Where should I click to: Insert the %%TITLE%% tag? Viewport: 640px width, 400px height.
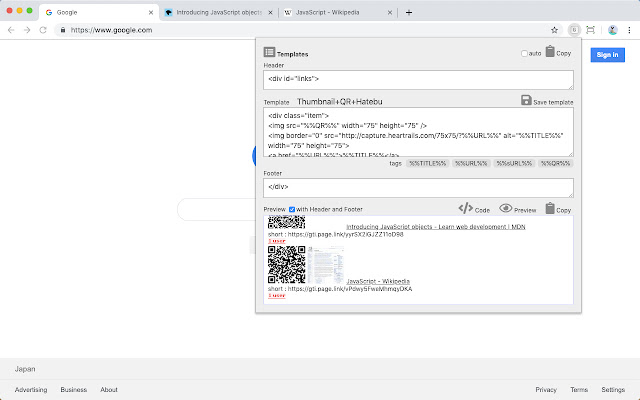[427, 163]
